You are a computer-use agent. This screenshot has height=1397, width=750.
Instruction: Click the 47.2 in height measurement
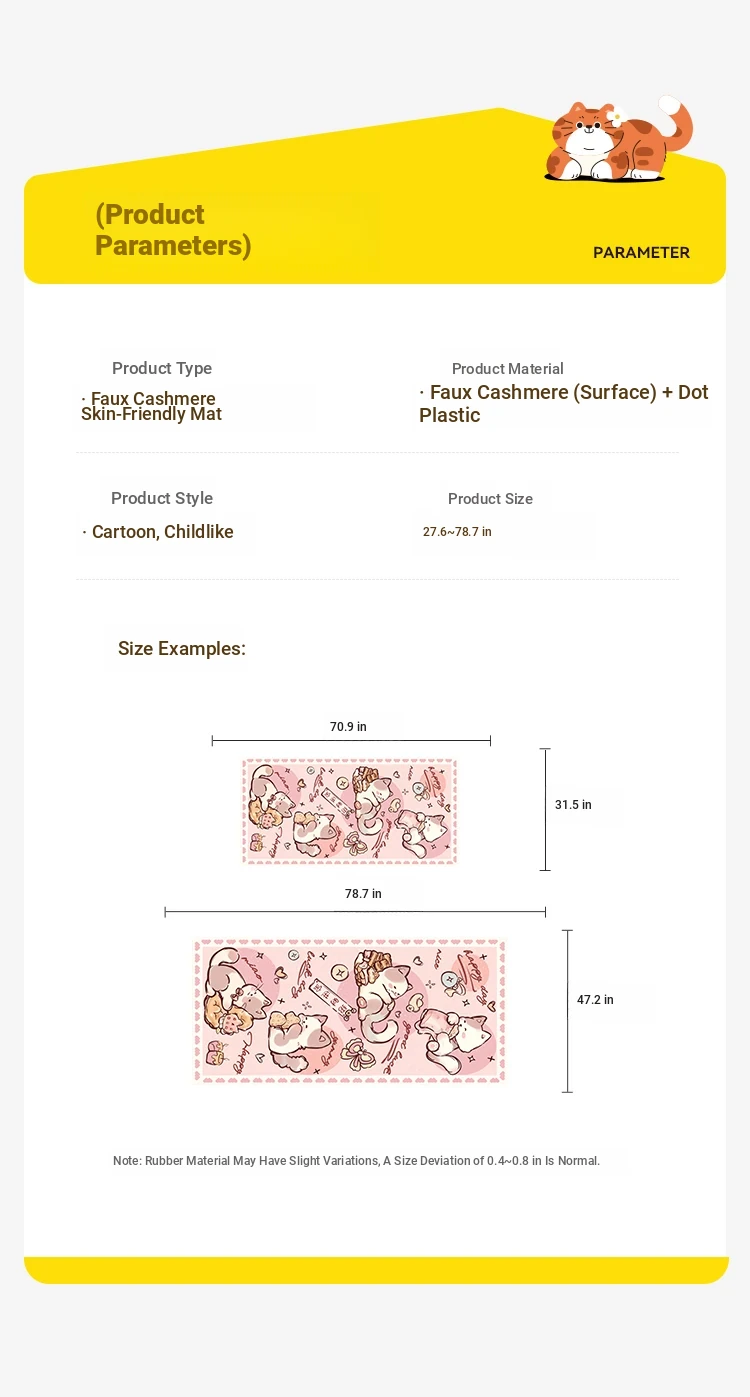coord(595,1000)
